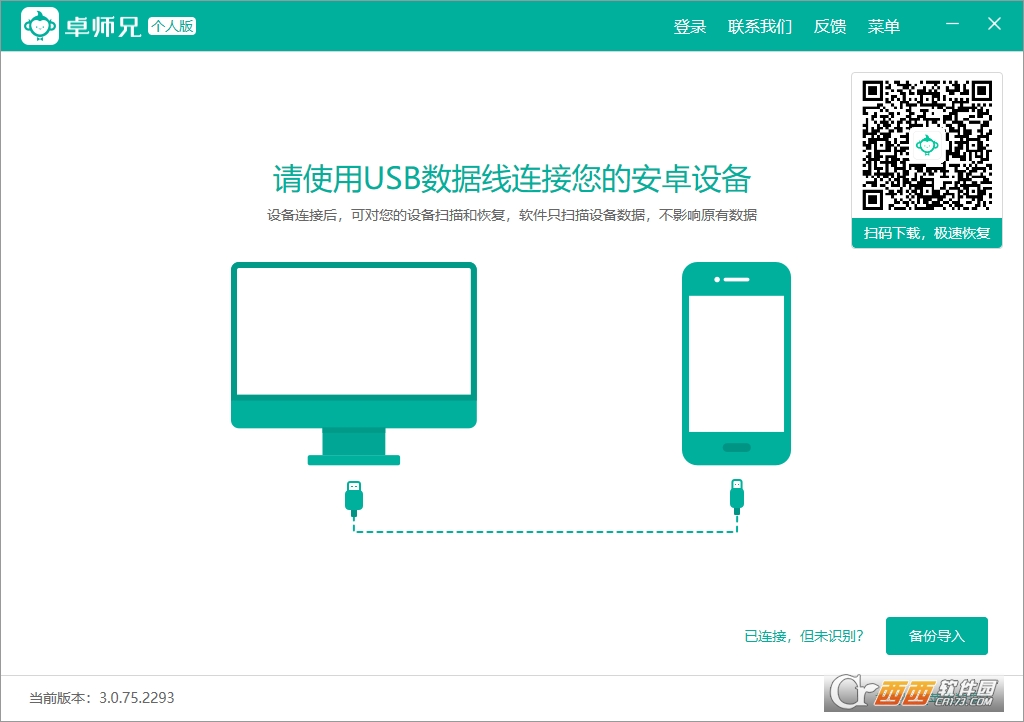Click the 扫码下载，极速恢复 banner
This screenshot has height=722, width=1024.
coord(927,233)
